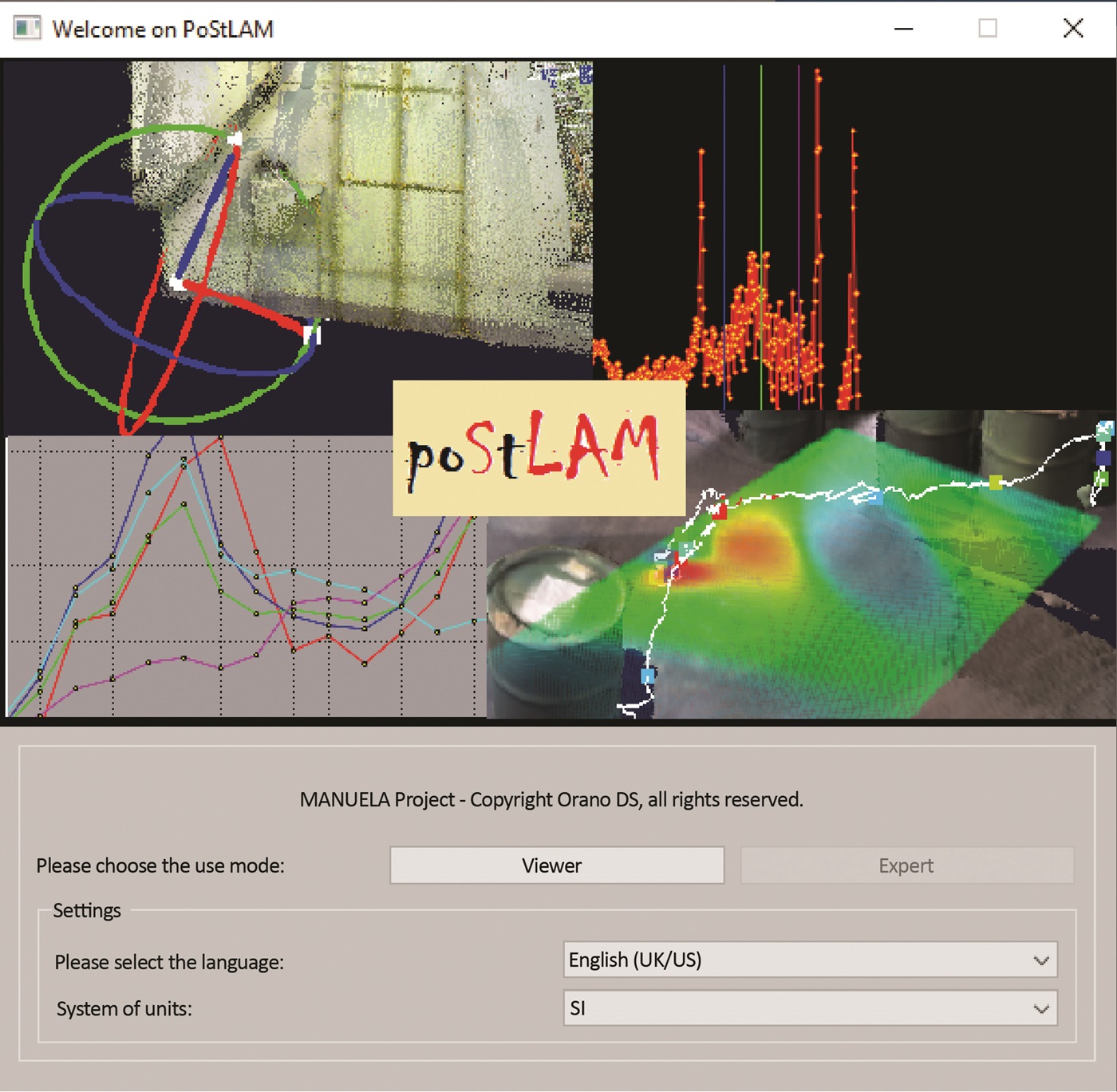Click the chevron on the units dropdown
This screenshot has height=1092, width=1117.
[x=1040, y=1009]
